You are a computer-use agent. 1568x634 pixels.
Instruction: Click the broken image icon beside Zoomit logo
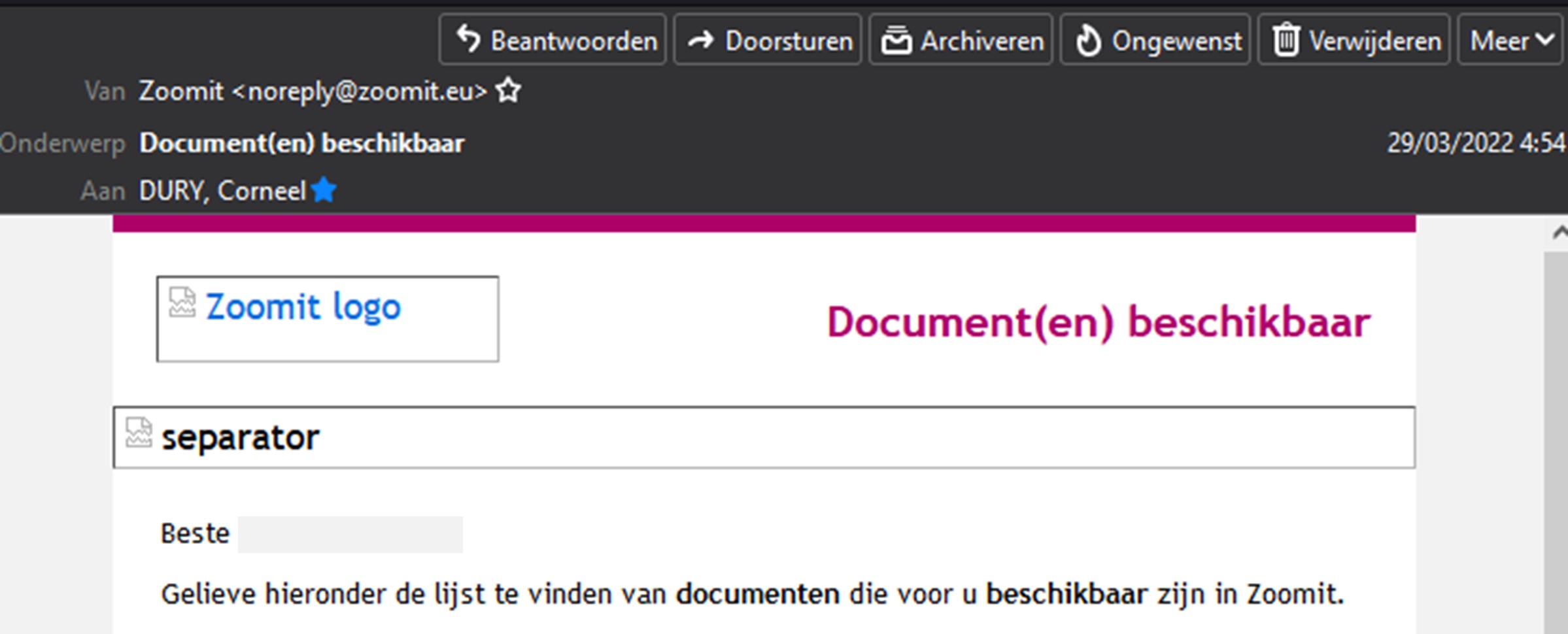[x=182, y=302]
